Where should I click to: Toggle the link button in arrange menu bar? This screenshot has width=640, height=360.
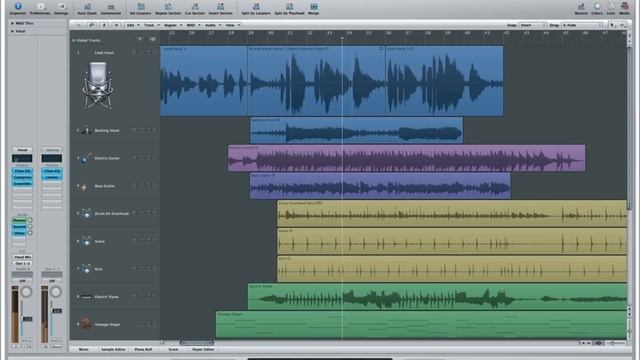91,25
